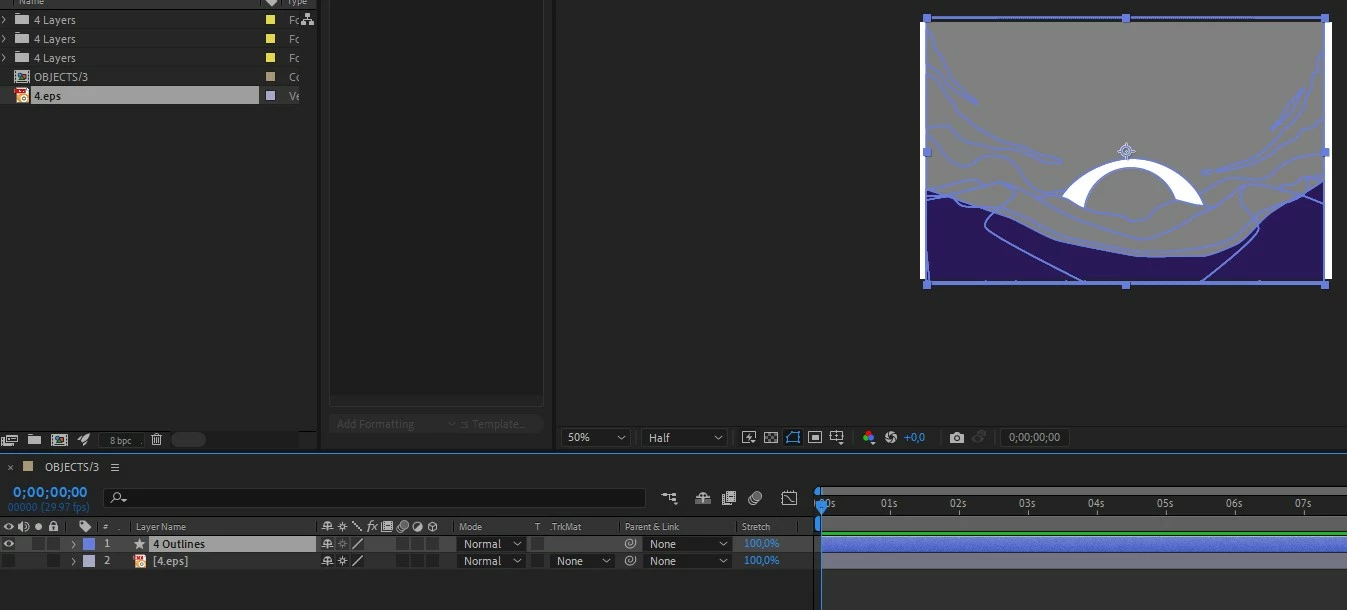Select the OBJECTS/3 timeline tab
This screenshot has width=1347, height=610.
click(x=72, y=467)
